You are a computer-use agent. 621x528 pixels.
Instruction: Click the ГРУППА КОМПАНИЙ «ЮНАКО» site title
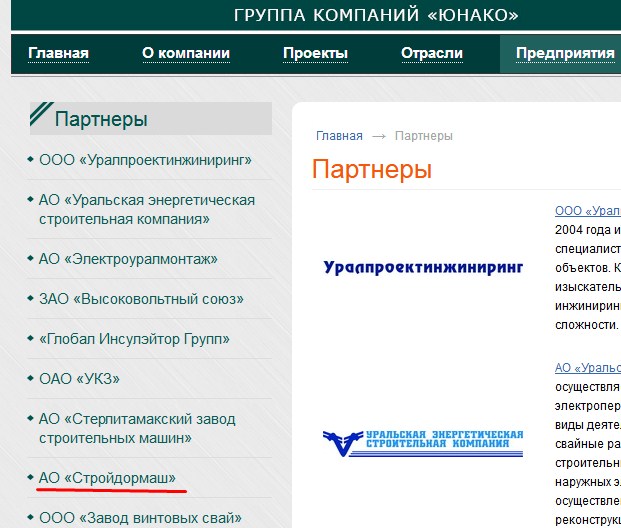tap(376, 15)
